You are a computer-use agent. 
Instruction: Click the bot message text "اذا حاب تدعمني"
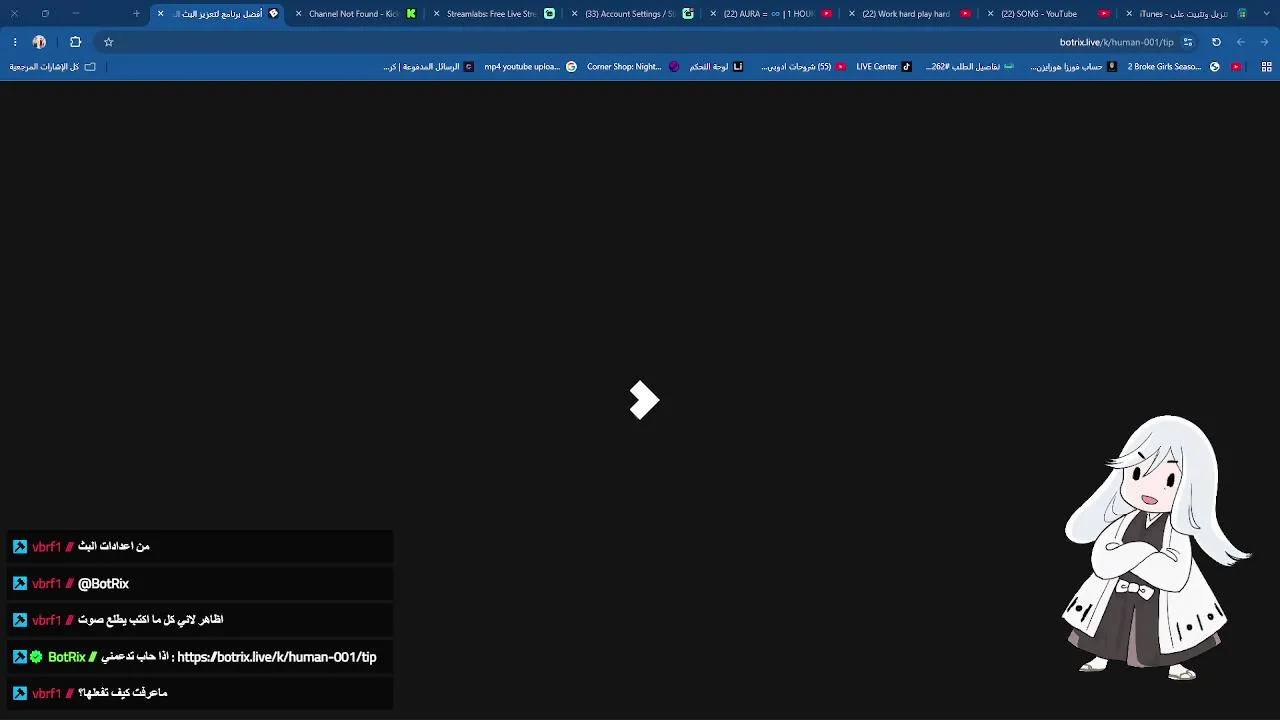point(136,657)
